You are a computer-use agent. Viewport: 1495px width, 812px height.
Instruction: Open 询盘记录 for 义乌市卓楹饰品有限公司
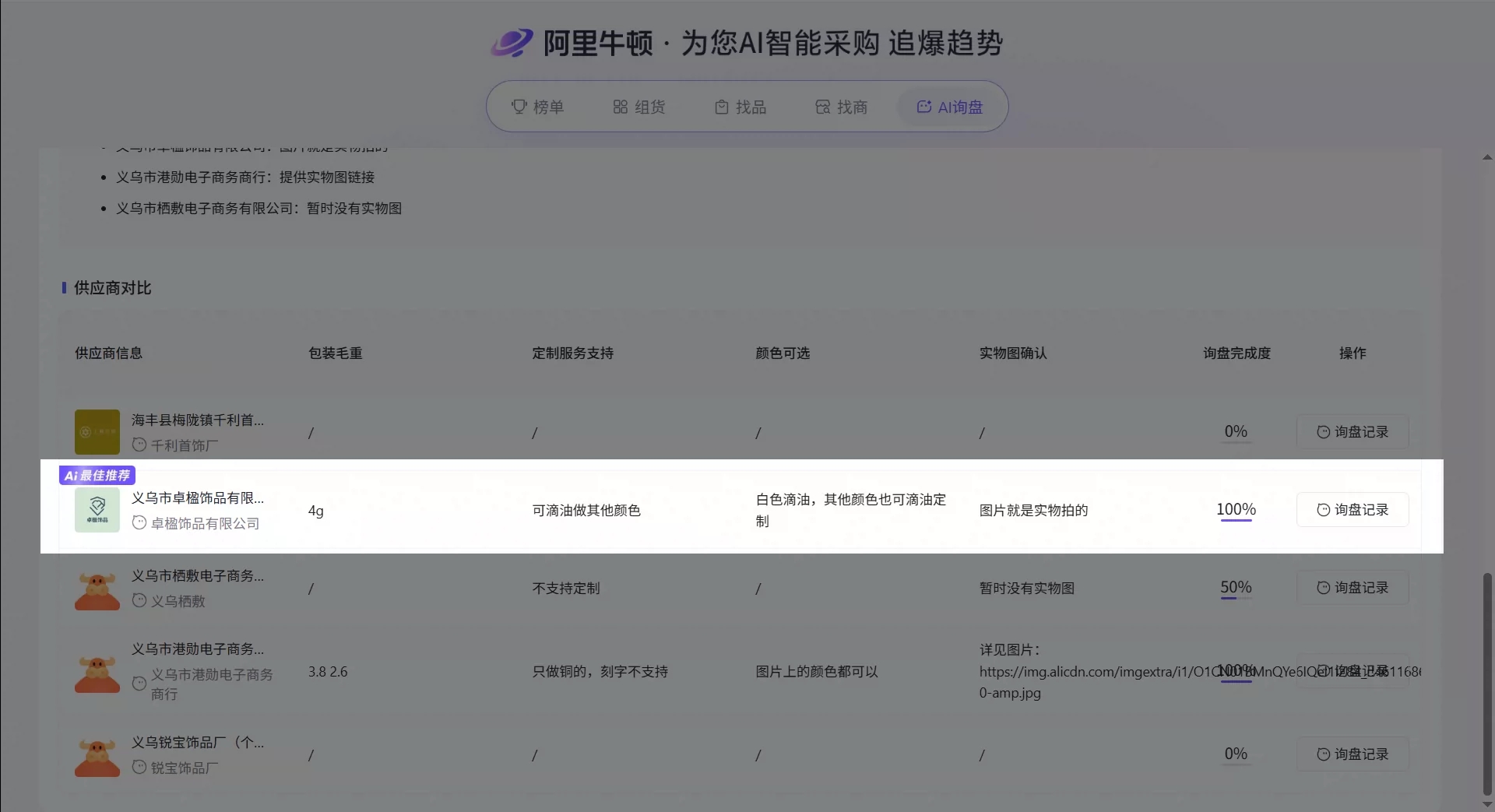pos(1353,509)
